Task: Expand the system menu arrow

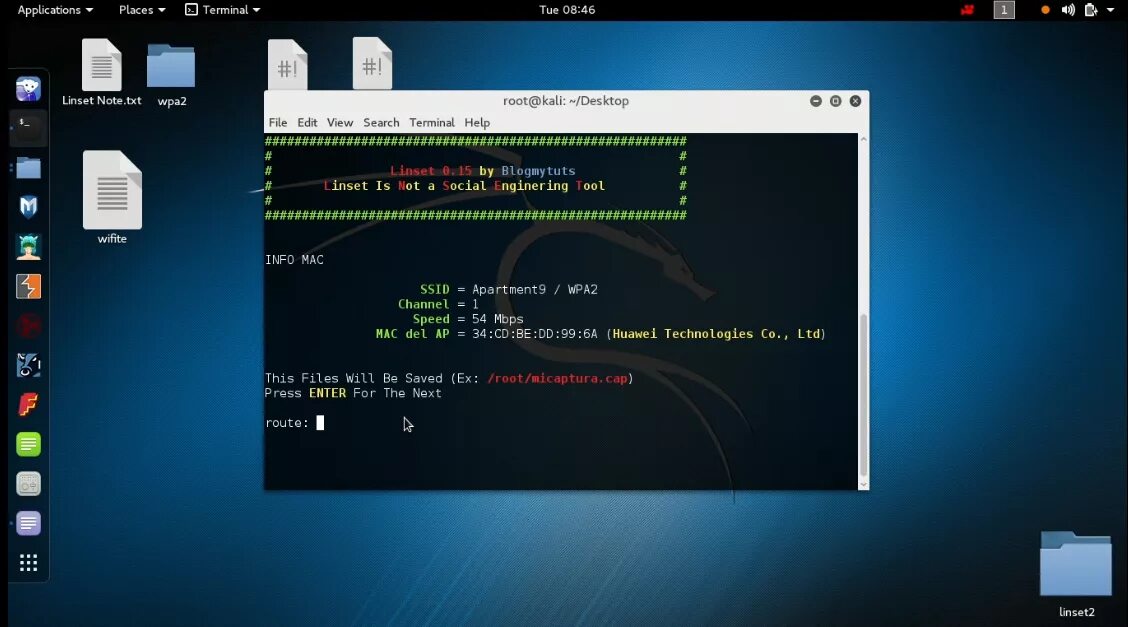Action: click(1110, 10)
